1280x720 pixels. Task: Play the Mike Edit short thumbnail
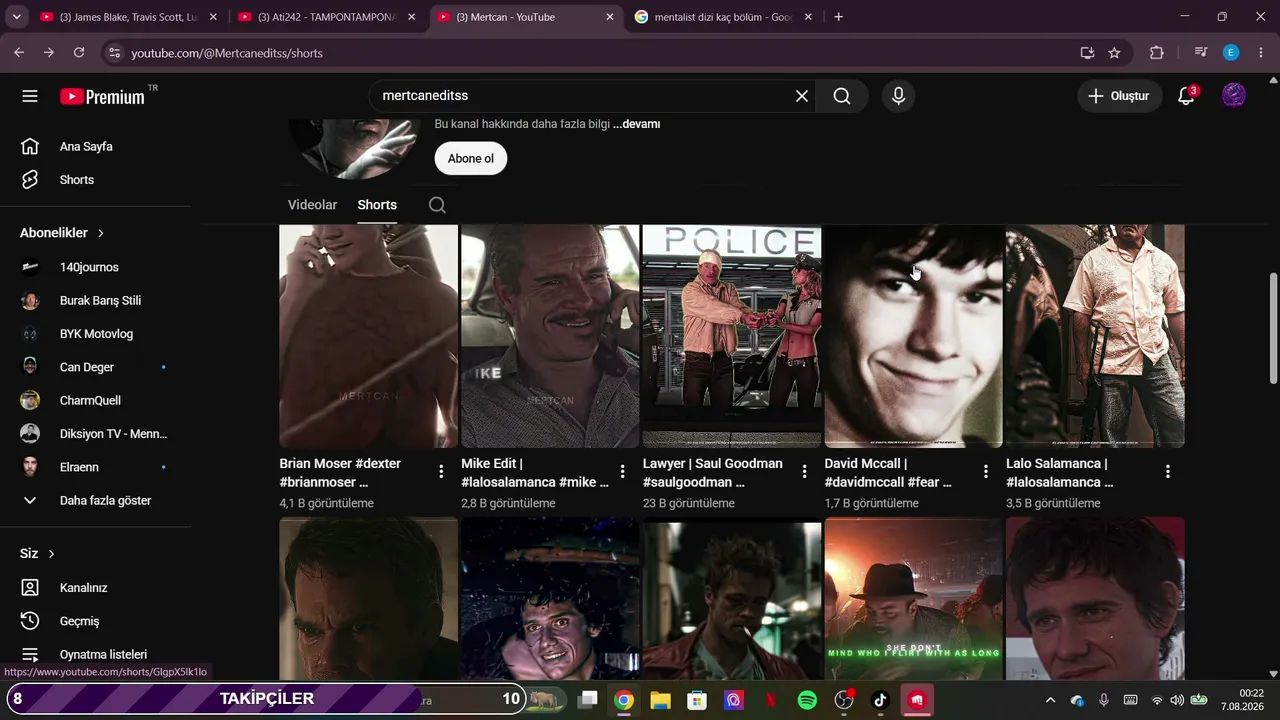pyautogui.click(x=550, y=336)
